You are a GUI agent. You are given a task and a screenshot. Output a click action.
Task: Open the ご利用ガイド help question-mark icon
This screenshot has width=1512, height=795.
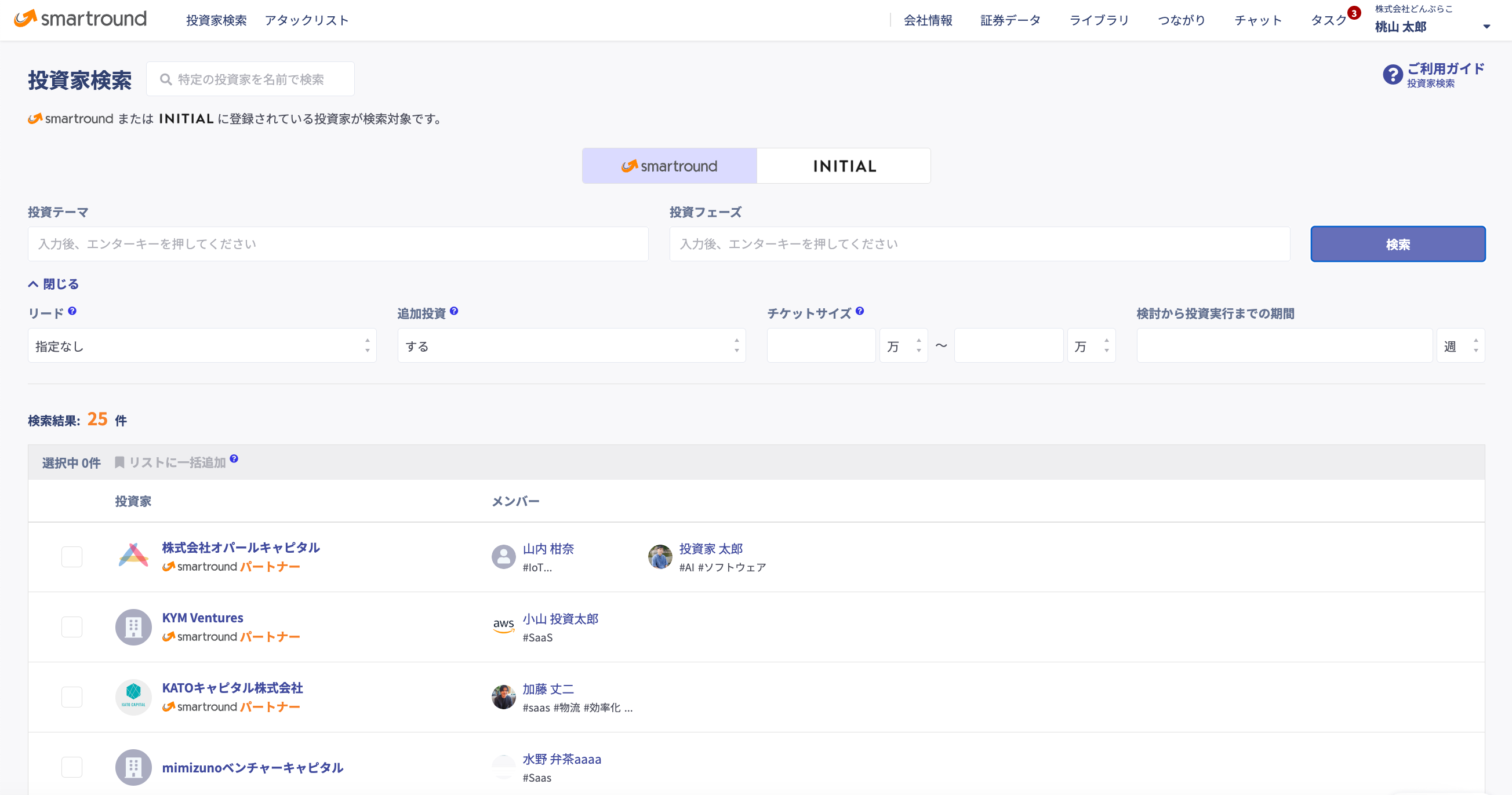(1392, 75)
